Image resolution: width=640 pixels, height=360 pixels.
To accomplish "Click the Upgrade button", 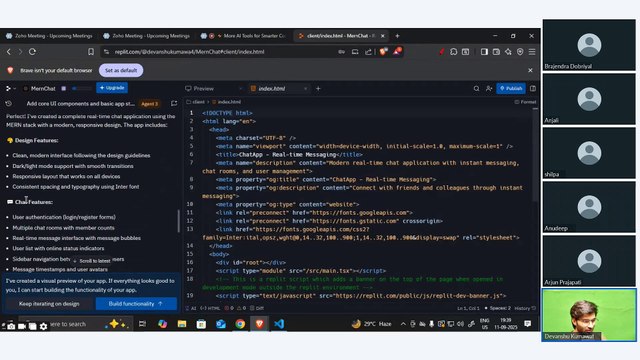I will (x=112, y=88).
